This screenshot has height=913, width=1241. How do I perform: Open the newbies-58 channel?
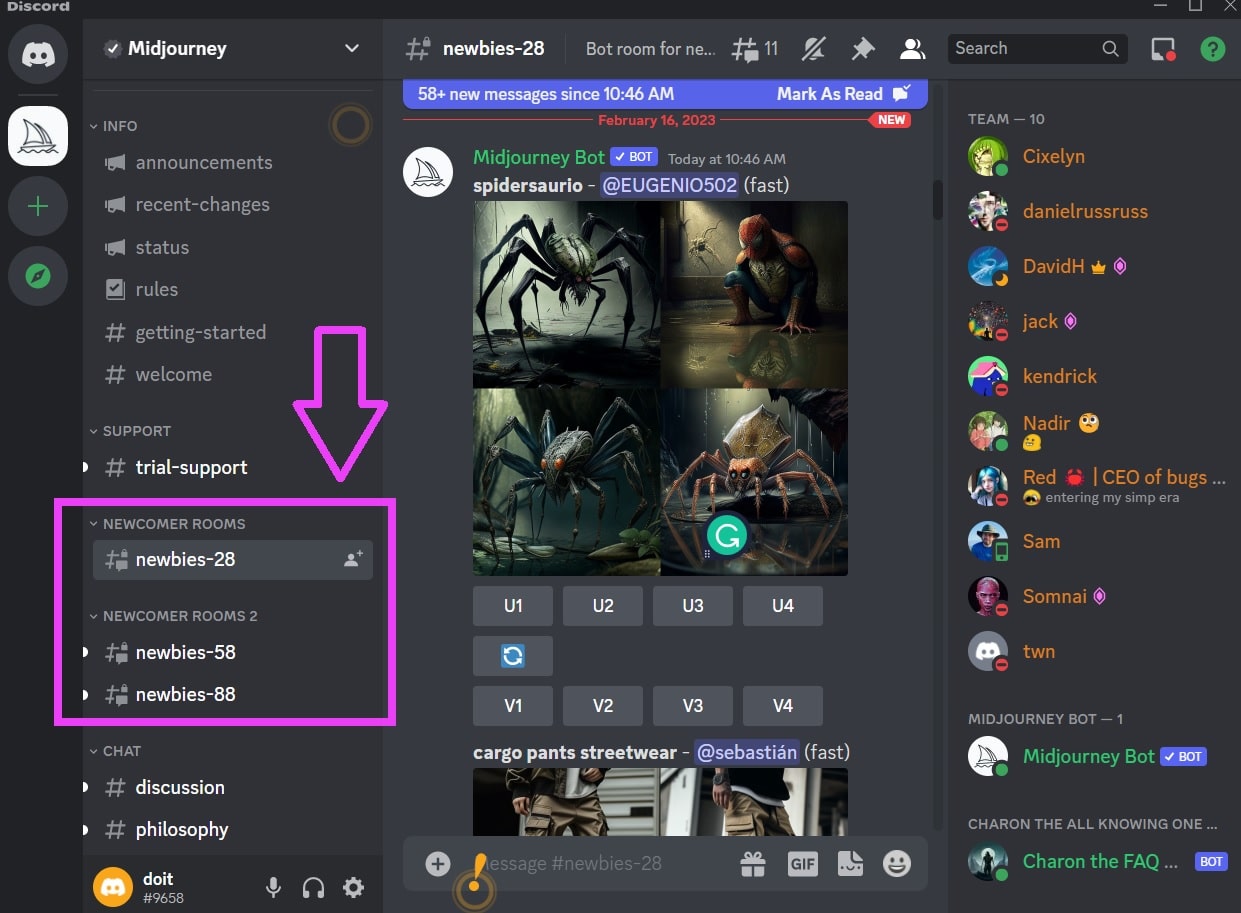[x=233, y=652]
